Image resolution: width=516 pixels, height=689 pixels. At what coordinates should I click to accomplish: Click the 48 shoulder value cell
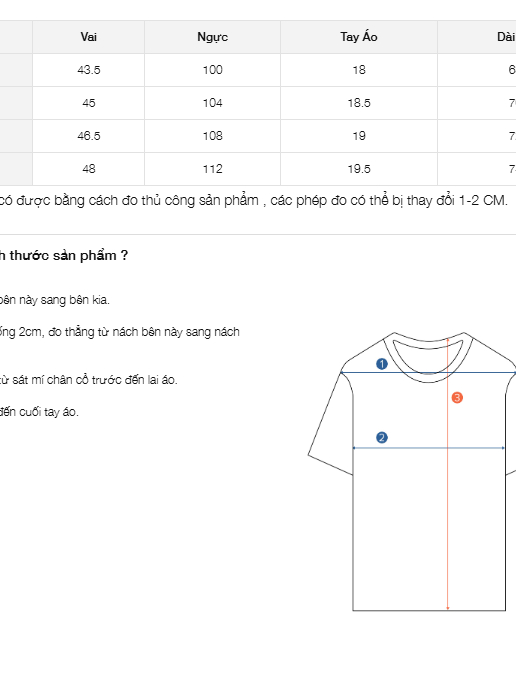coord(88,169)
